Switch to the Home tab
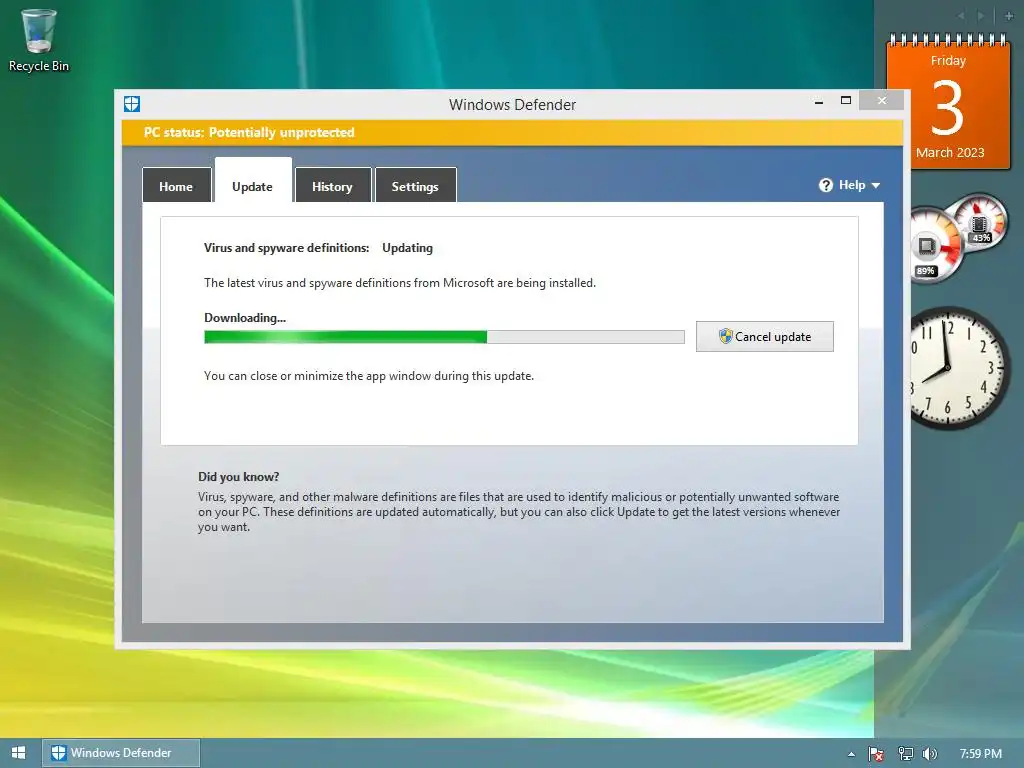This screenshot has width=1024, height=768. [x=176, y=186]
